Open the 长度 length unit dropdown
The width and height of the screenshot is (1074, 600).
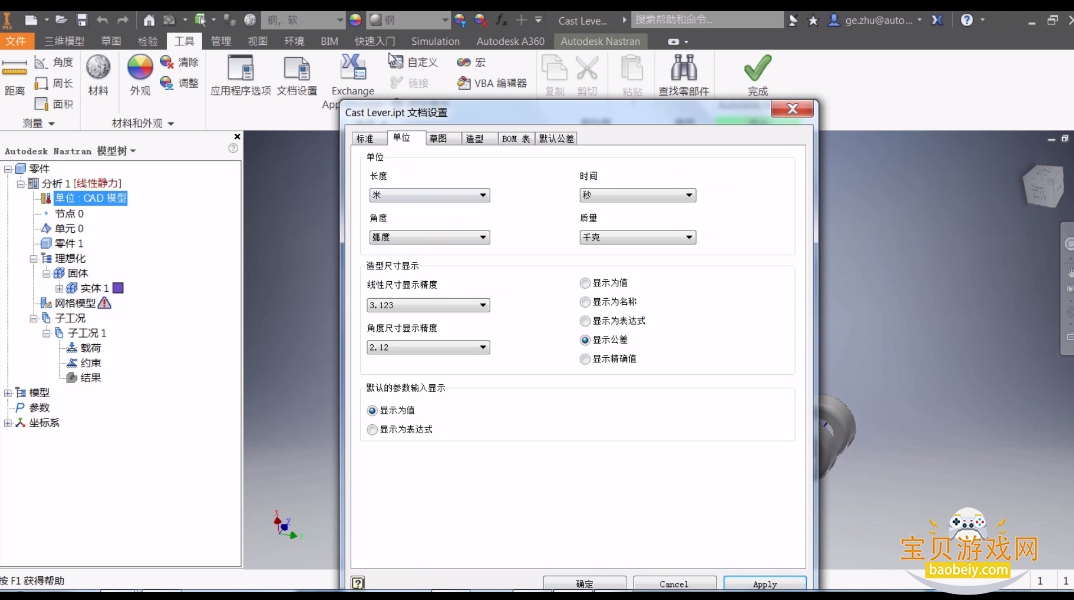pos(429,195)
